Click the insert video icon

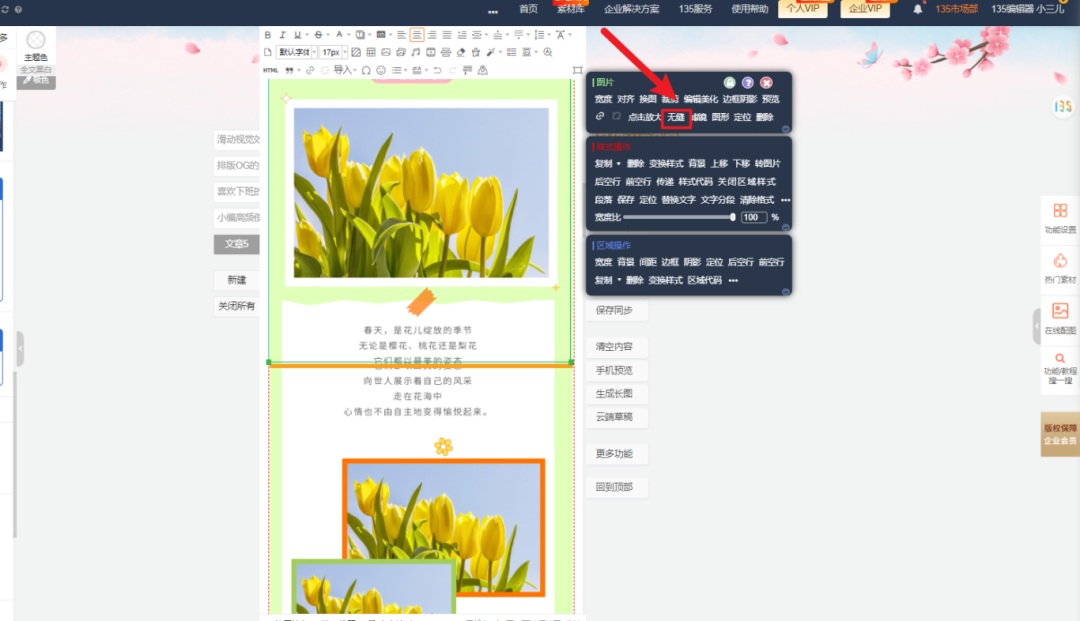click(x=430, y=52)
